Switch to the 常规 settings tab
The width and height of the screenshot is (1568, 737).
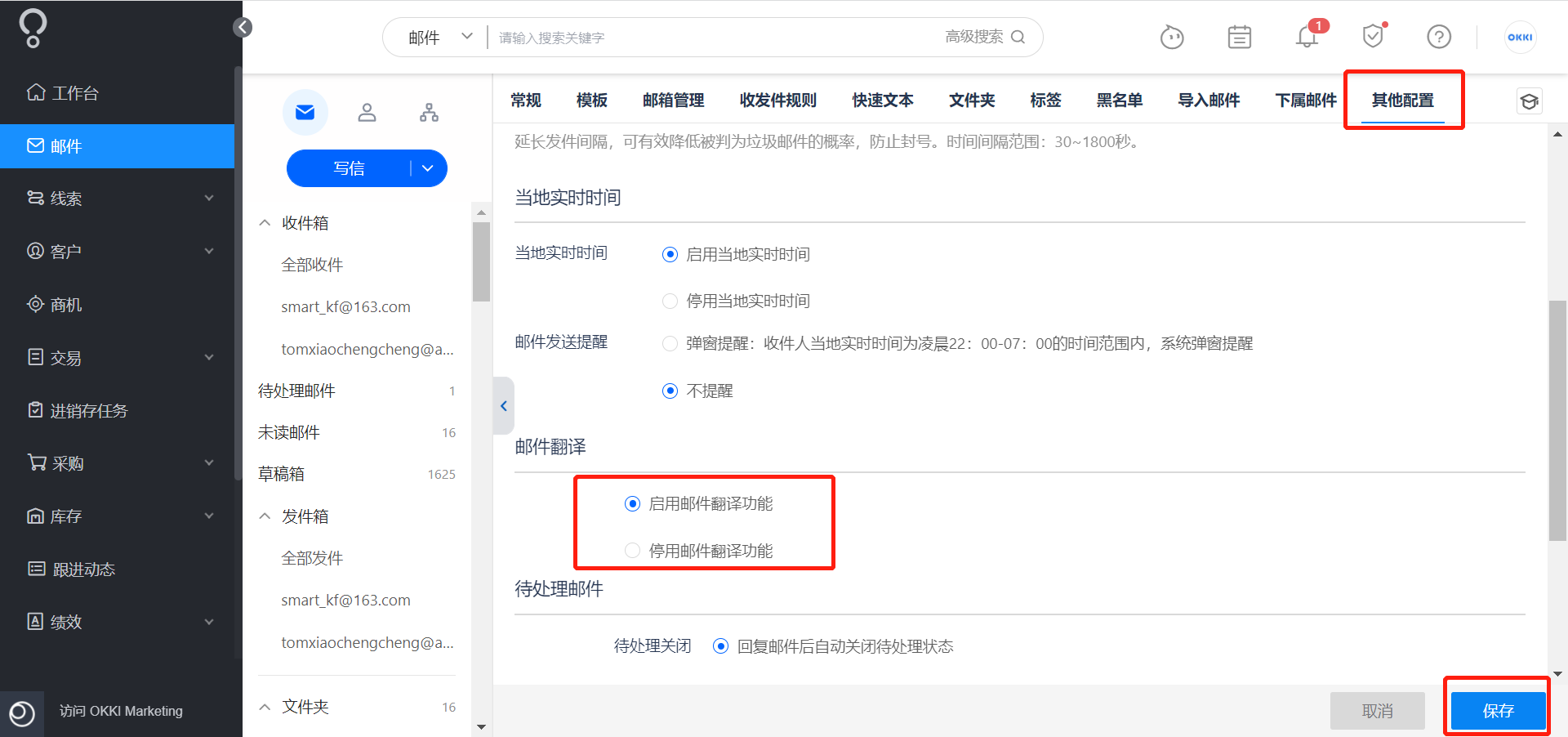coord(526,100)
